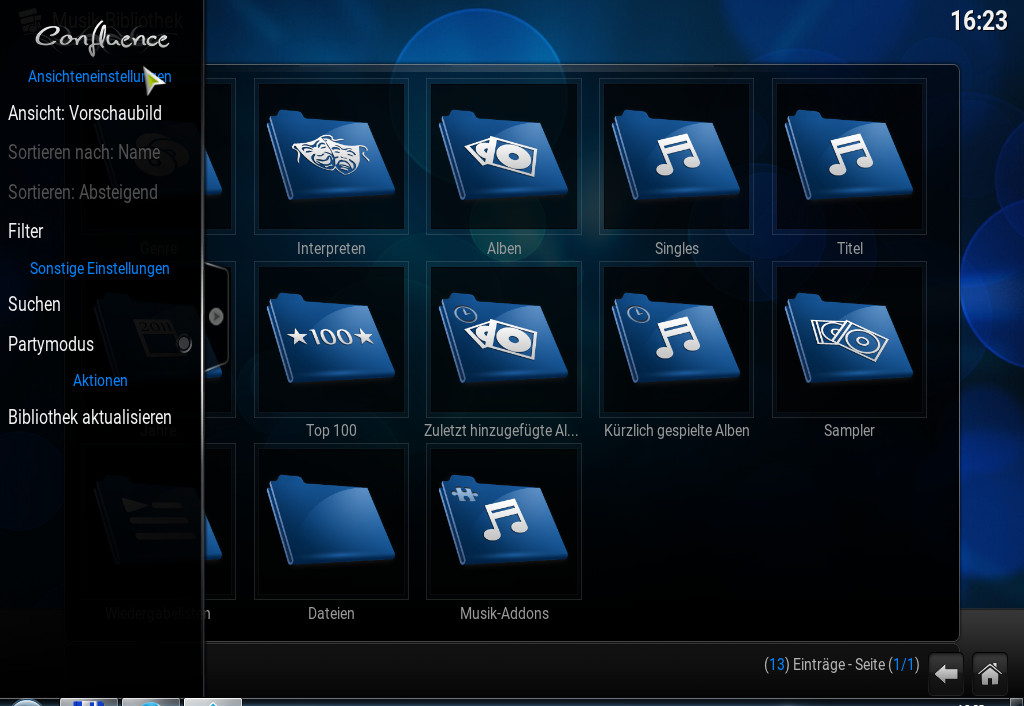Open the Singles music folder icon
The image size is (1024, 706).
[x=677, y=156]
